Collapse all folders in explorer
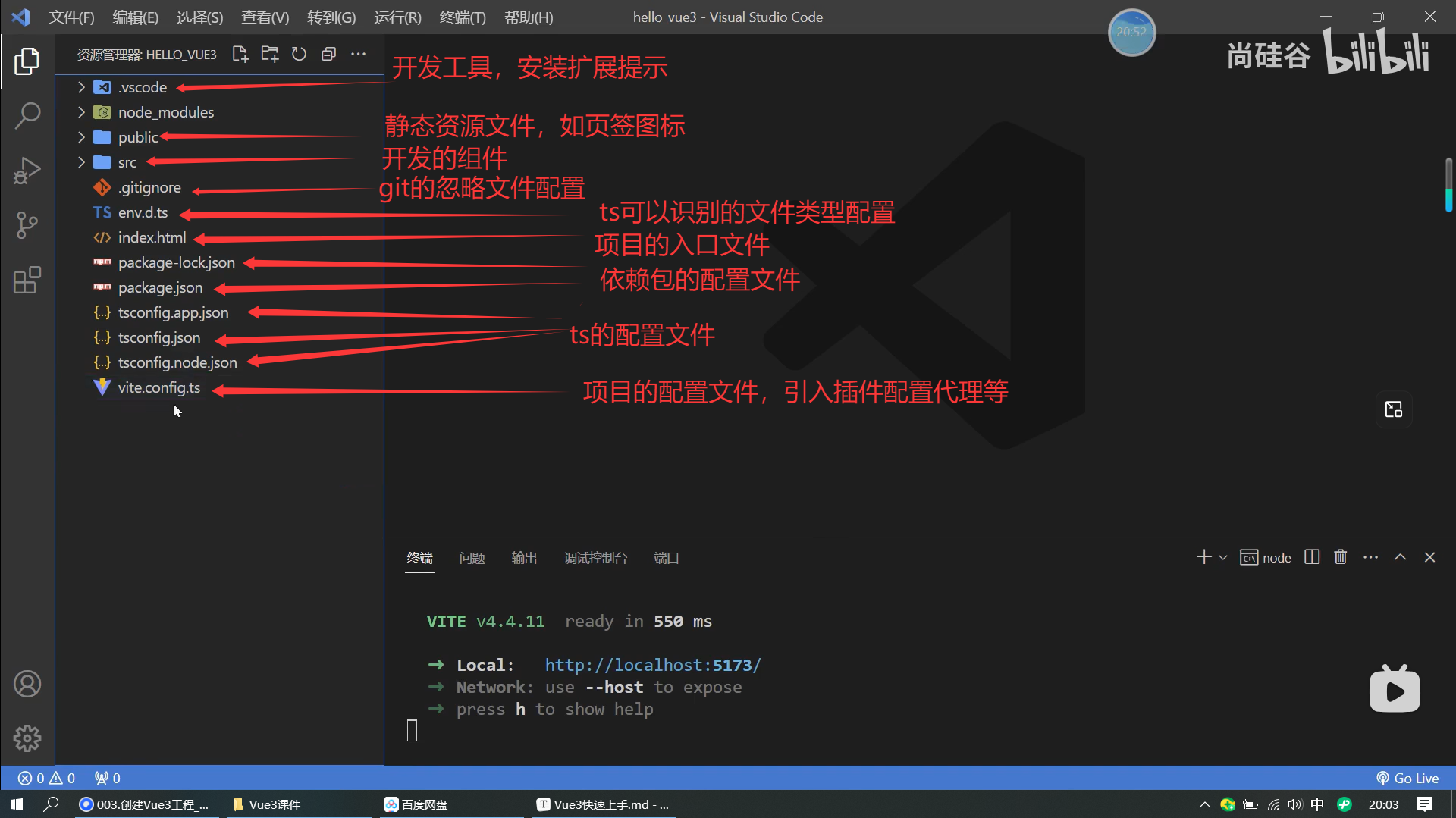1456x818 pixels. [328, 54]
